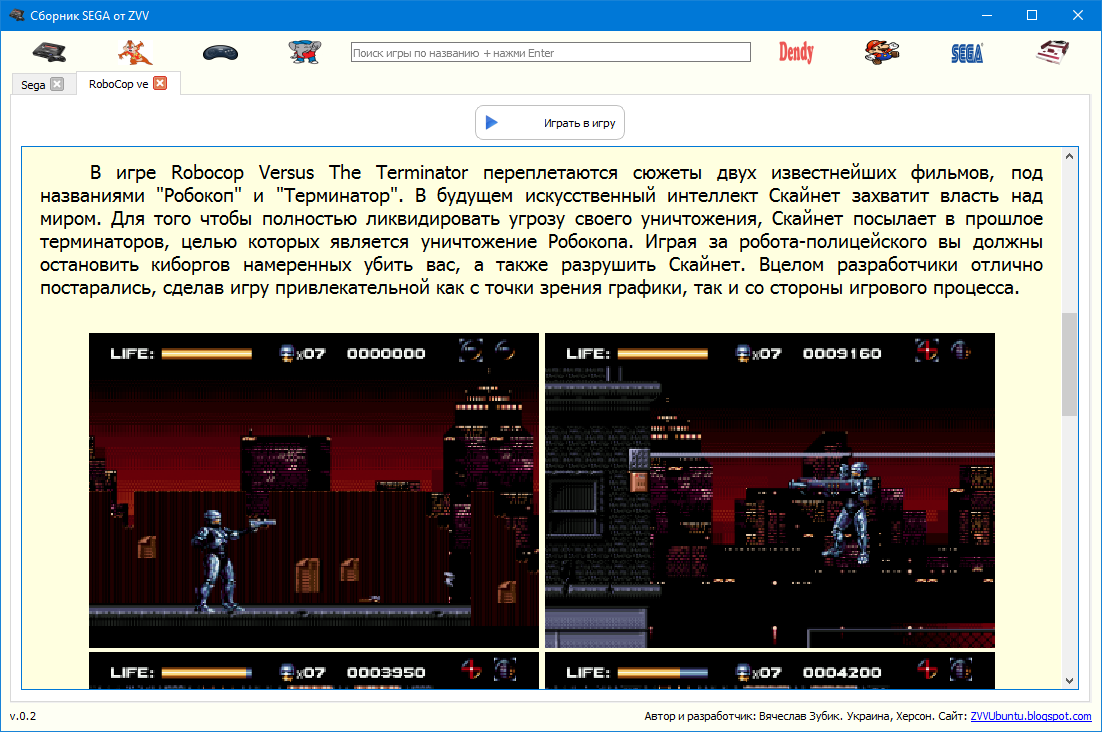The width and height of the screenshot is (1102, 732).
Task: Click the Mario character icon
Action: 881,52
